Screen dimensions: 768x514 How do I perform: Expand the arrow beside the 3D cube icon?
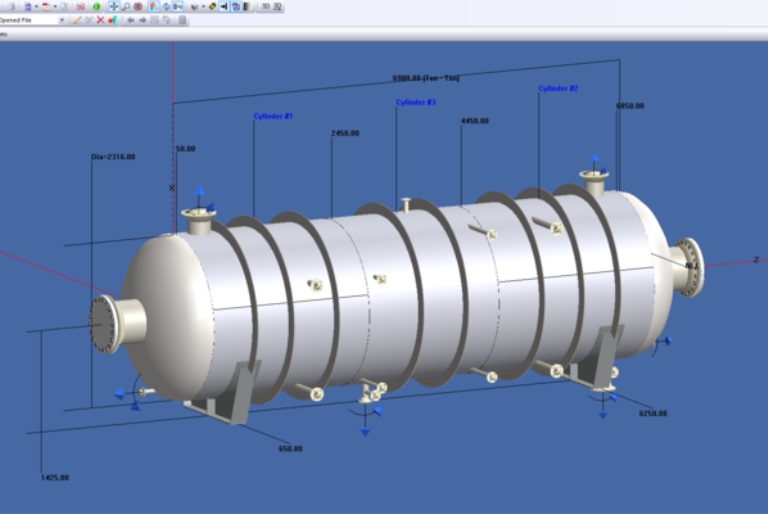point(203,6)
